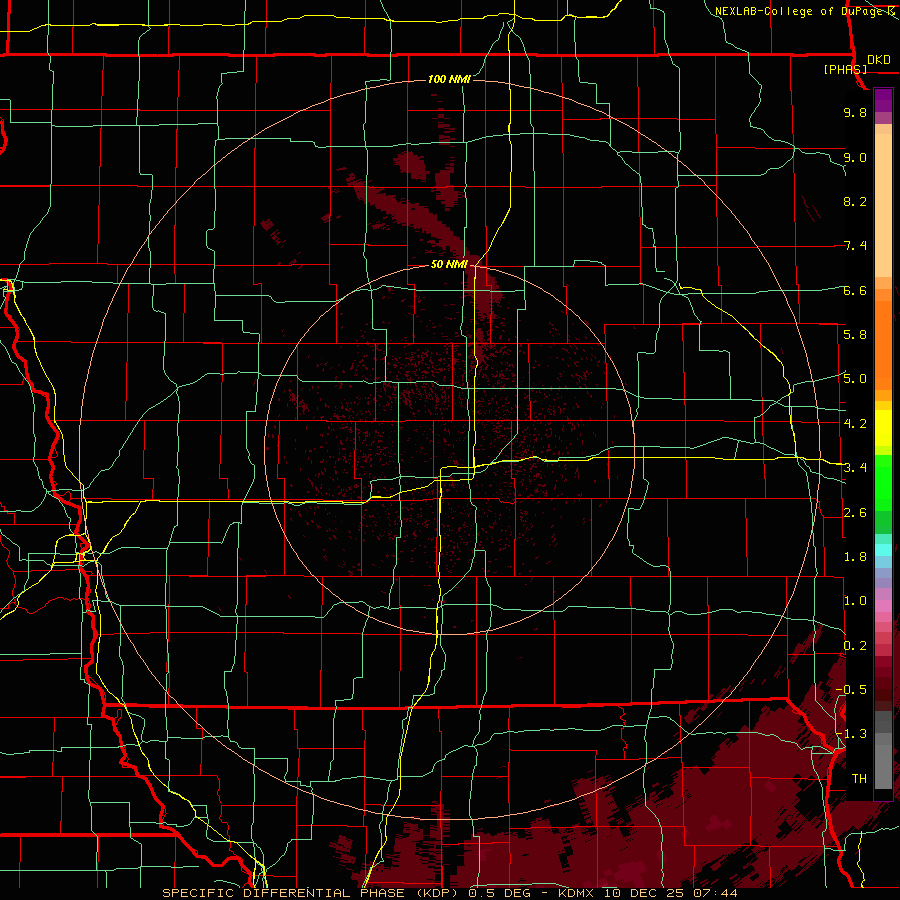900x900 pixels.
Task: Click the TH label on the color scale
Action: coord(859,778)
